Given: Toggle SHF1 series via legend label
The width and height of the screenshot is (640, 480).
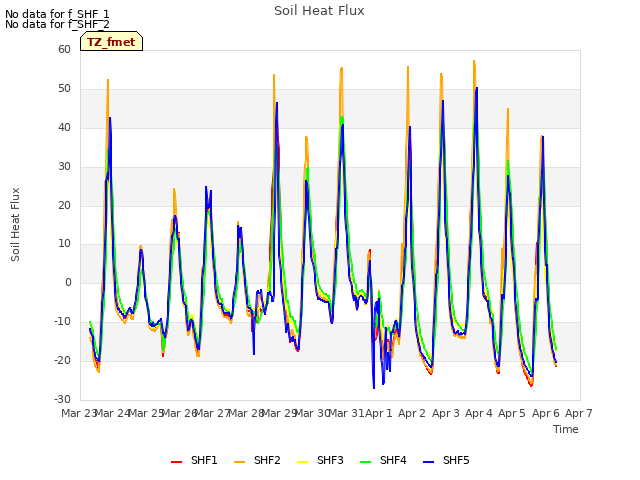Looking at the screenshot, I should coord(204,460).
